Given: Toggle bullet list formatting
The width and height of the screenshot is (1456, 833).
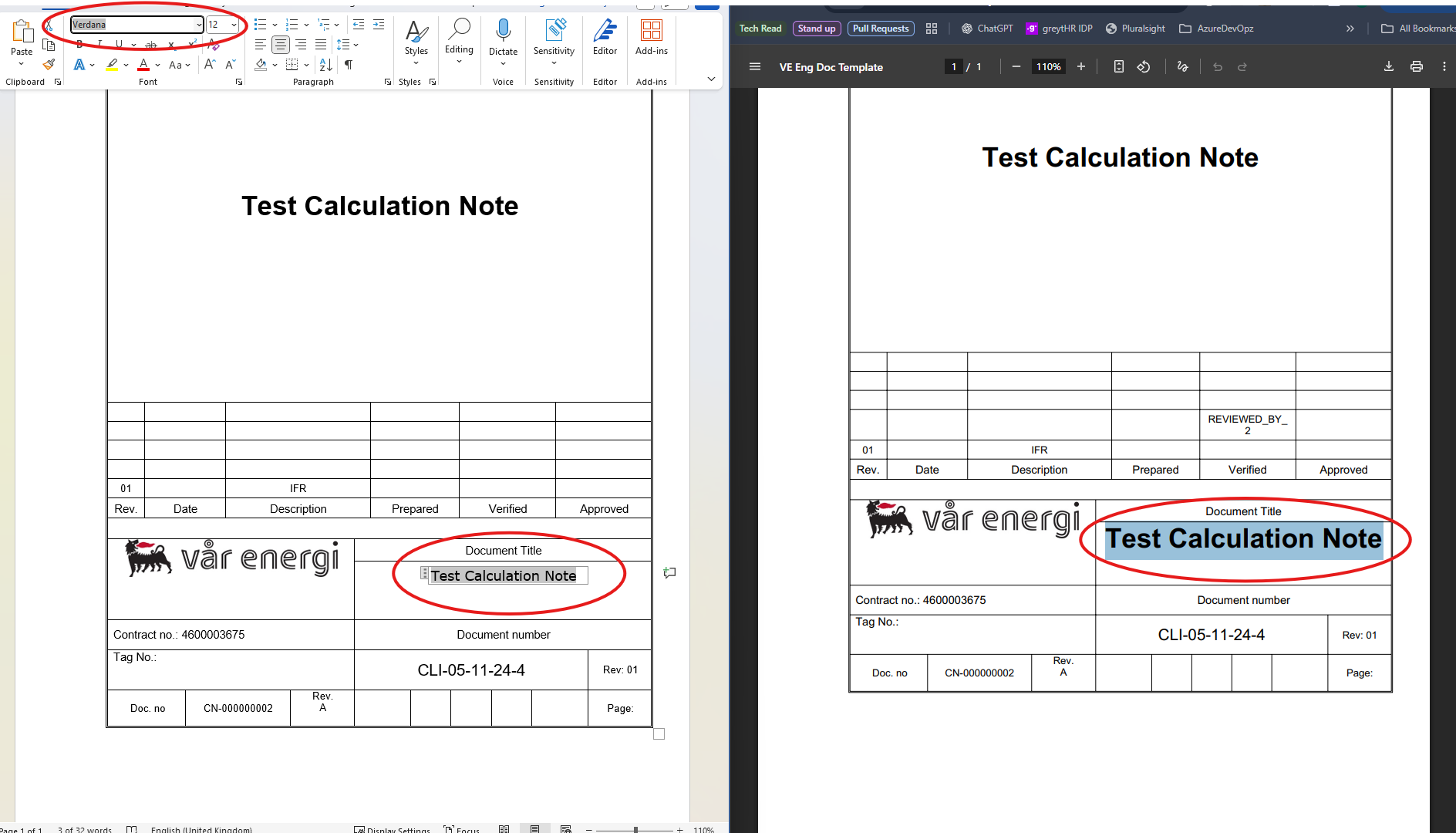Looking at the screenshot, I should (260, 25).
